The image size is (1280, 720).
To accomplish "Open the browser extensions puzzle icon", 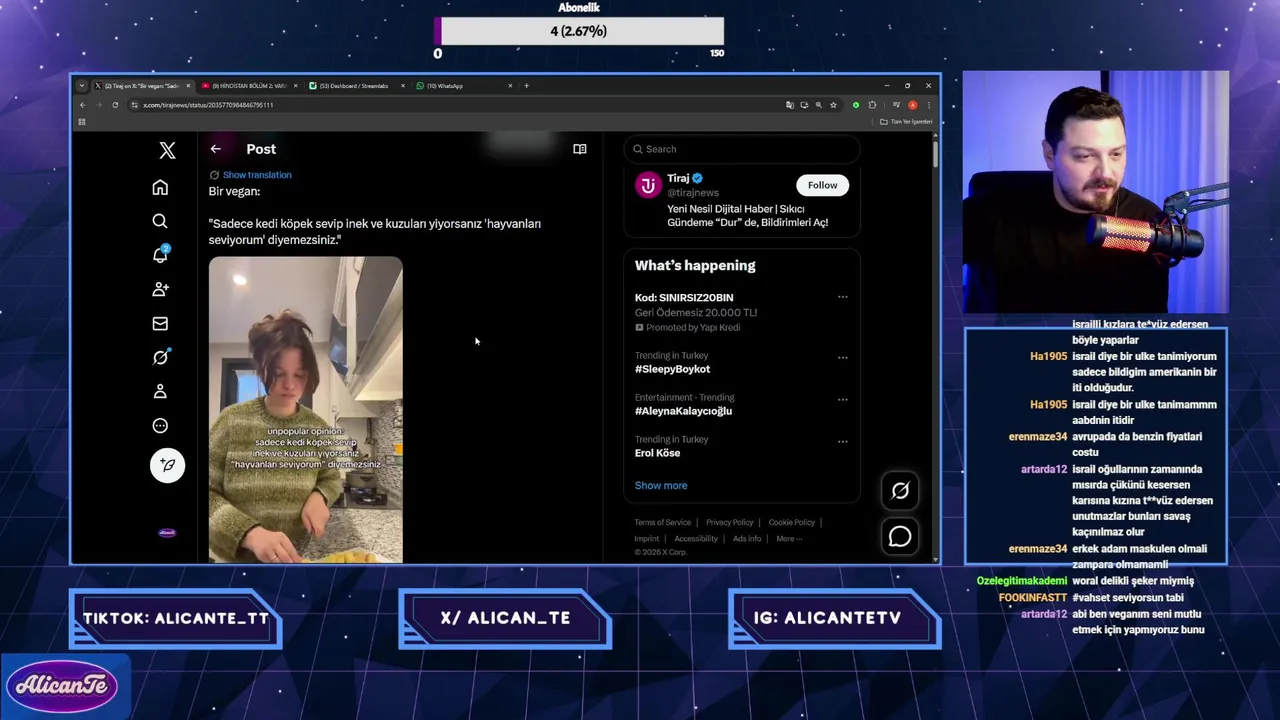I will [872, 105].
